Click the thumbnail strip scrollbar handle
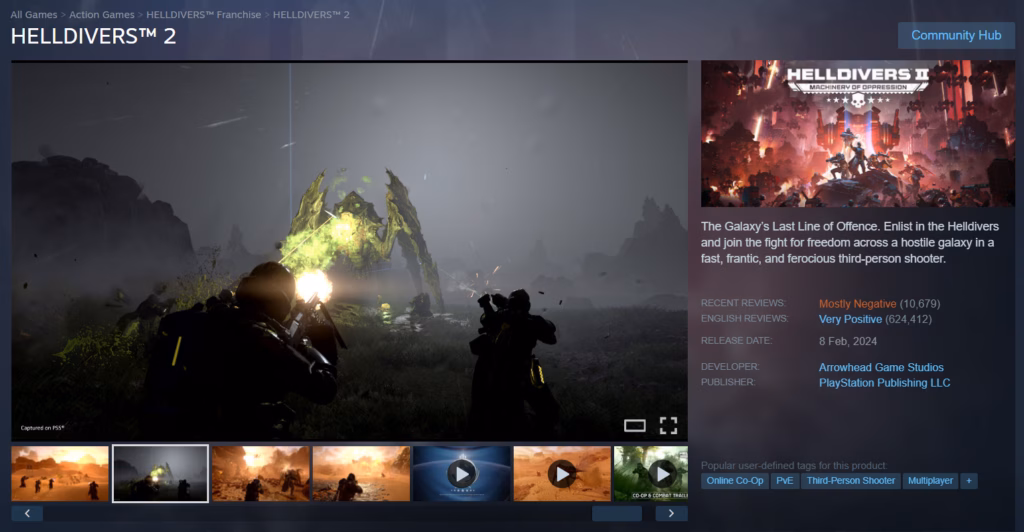 coord(616,513)
